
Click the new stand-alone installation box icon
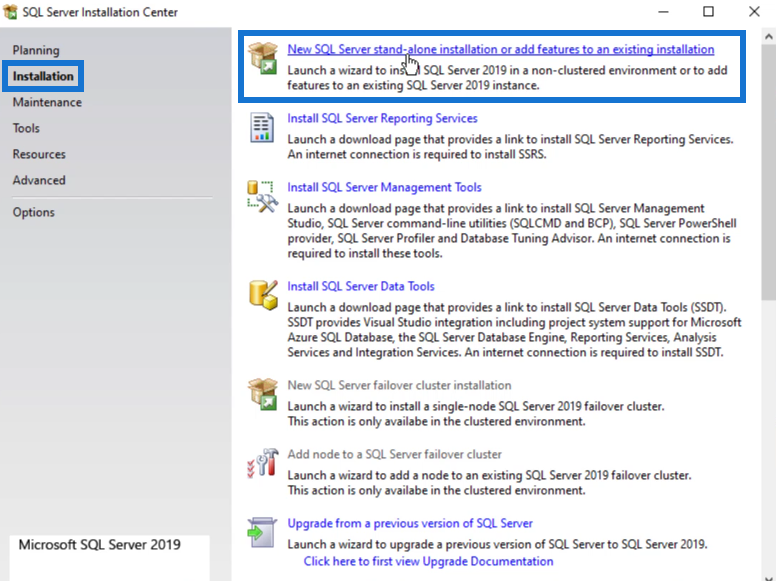tap(263, 58)
